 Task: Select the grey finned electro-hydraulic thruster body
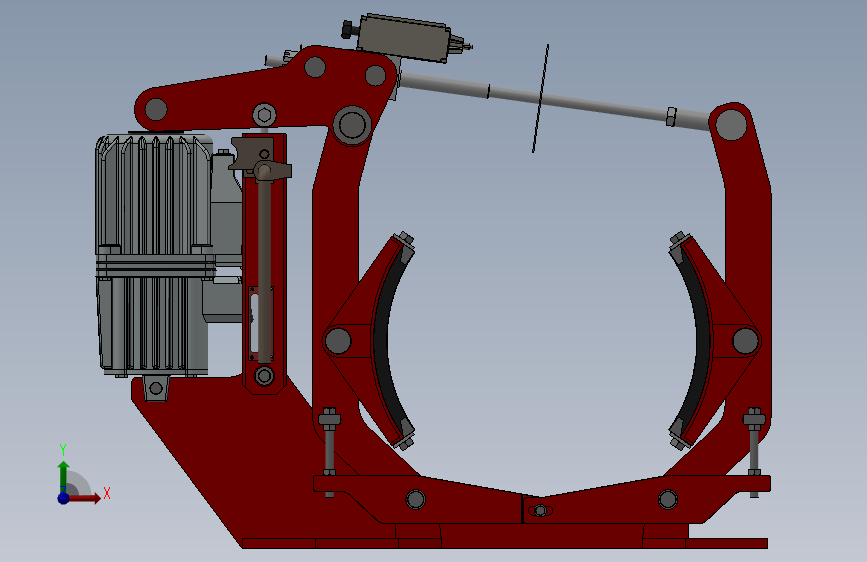pyautogui.click(x=154, y=254)
